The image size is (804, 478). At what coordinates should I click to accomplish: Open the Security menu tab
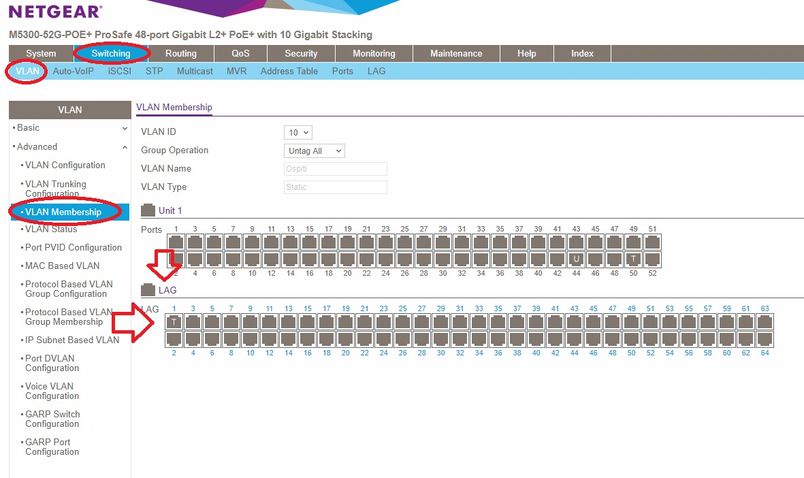point(301,53)
